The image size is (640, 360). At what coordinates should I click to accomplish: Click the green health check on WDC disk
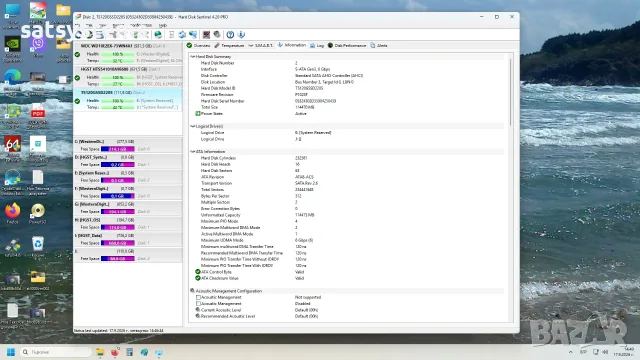click(77, 54)
